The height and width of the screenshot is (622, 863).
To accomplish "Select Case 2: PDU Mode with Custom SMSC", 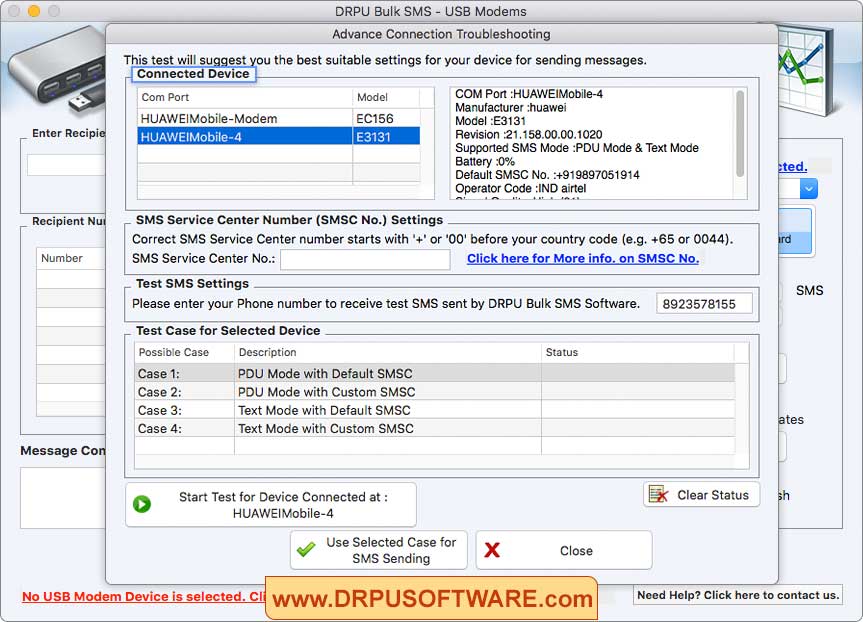I will (300, 392).
